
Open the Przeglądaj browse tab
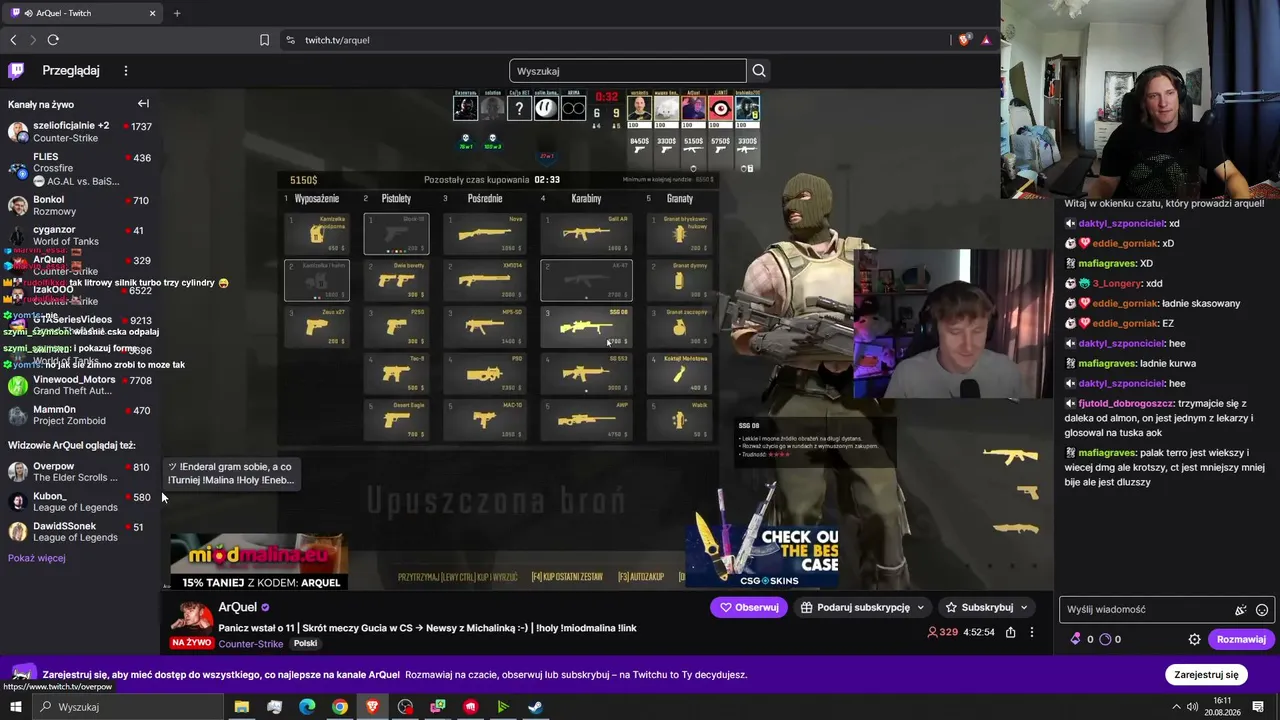pos(71,71)
